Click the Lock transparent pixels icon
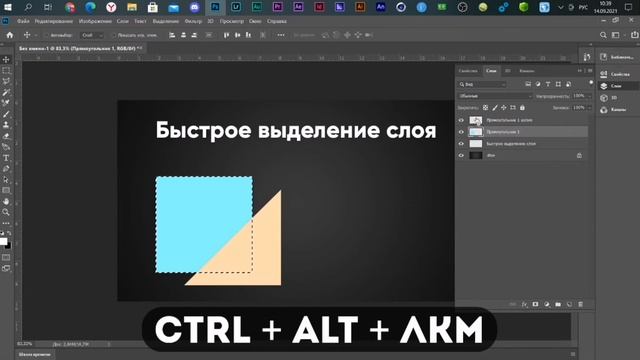 (485, 108)
